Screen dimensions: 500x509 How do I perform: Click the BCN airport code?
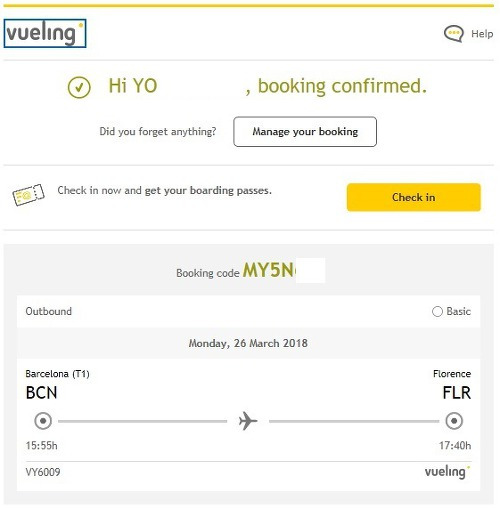click(x=41, y=393)
